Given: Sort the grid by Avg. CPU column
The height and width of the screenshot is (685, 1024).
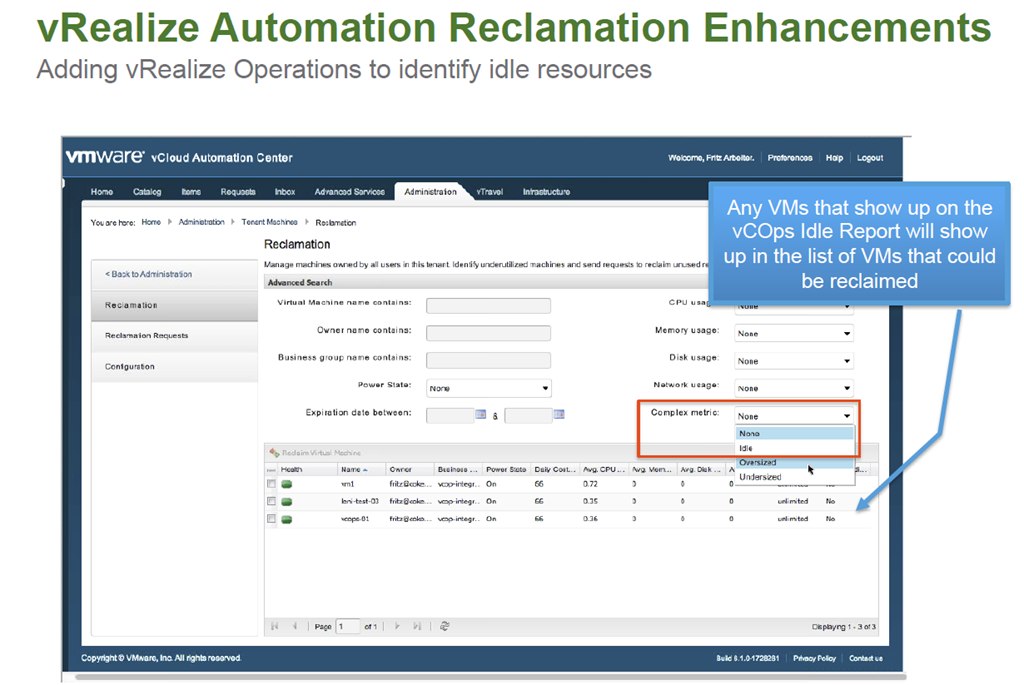Looking at the screenshot, I should 603,470.
